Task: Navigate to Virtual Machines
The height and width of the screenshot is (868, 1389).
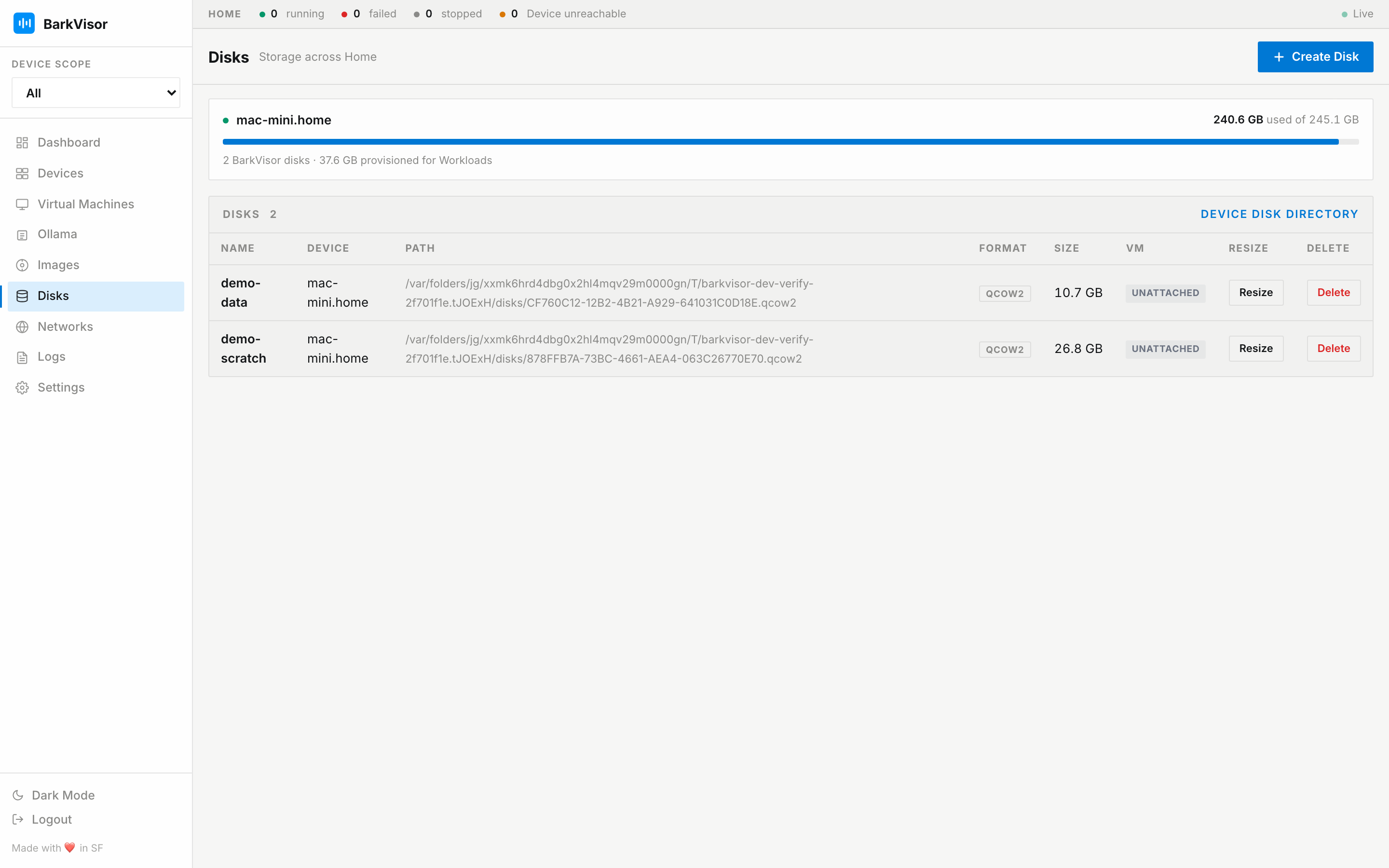Action: (96, 204)
